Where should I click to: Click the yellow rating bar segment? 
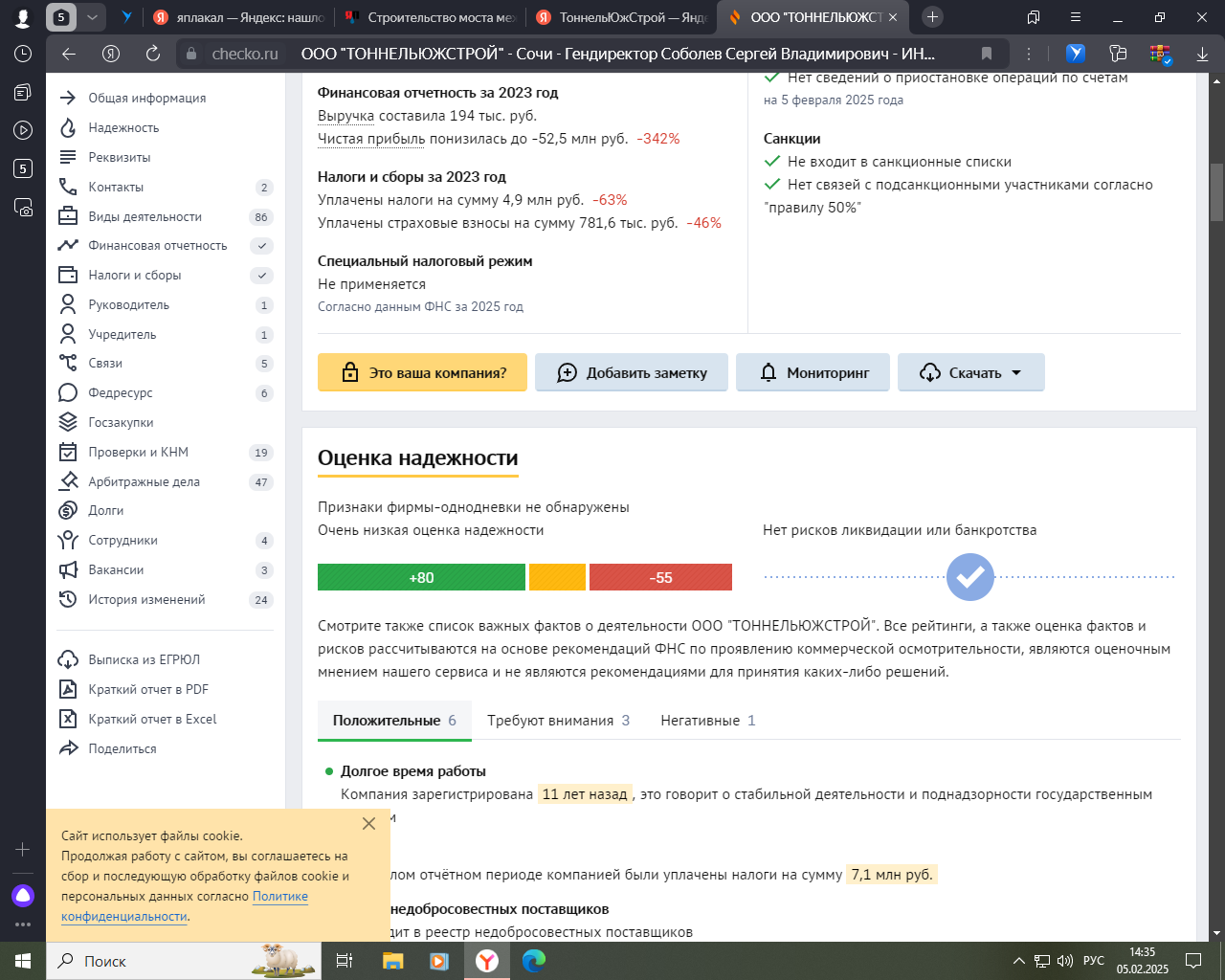(557, 577)
